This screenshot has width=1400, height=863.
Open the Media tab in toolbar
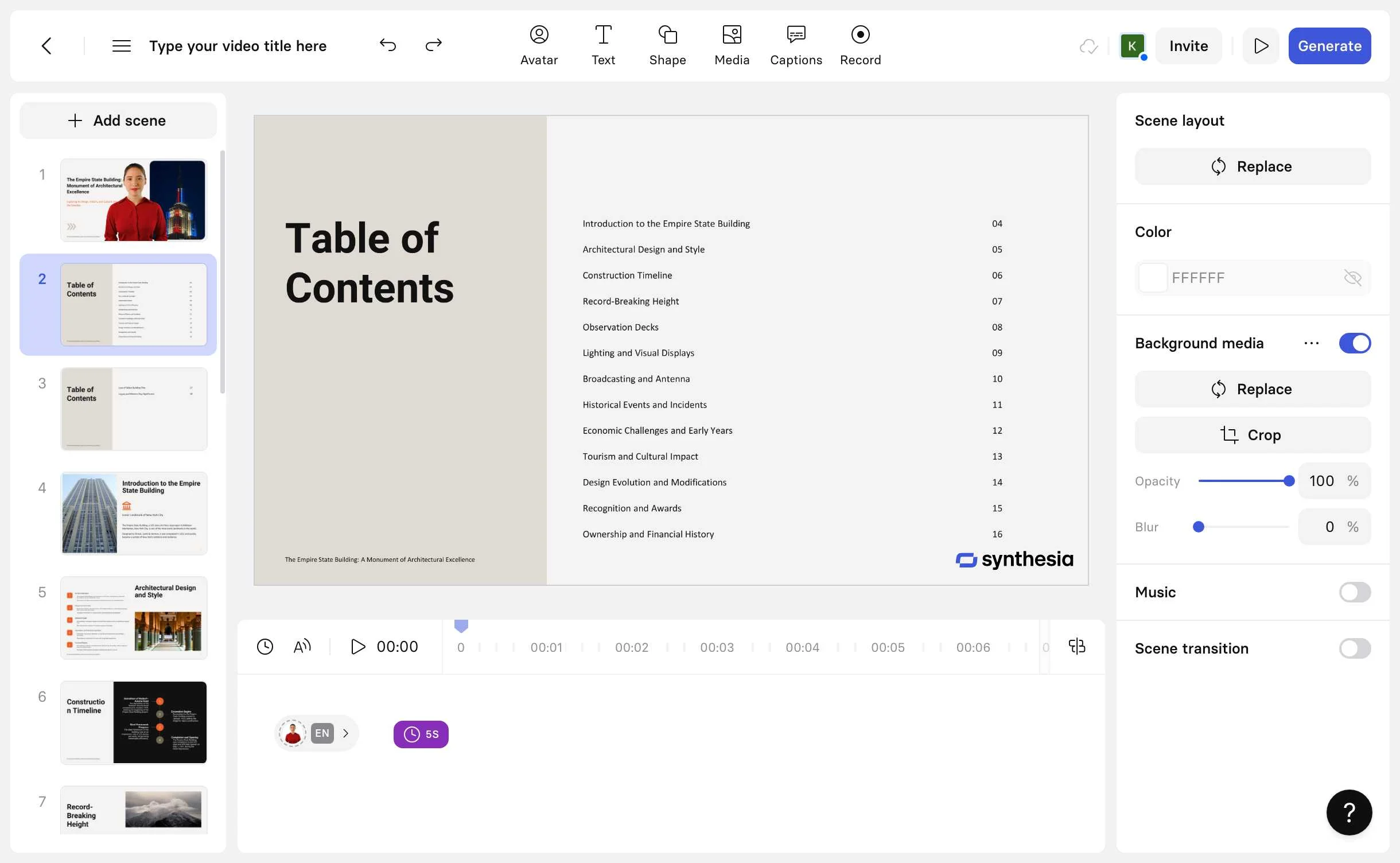pos(732,45)
